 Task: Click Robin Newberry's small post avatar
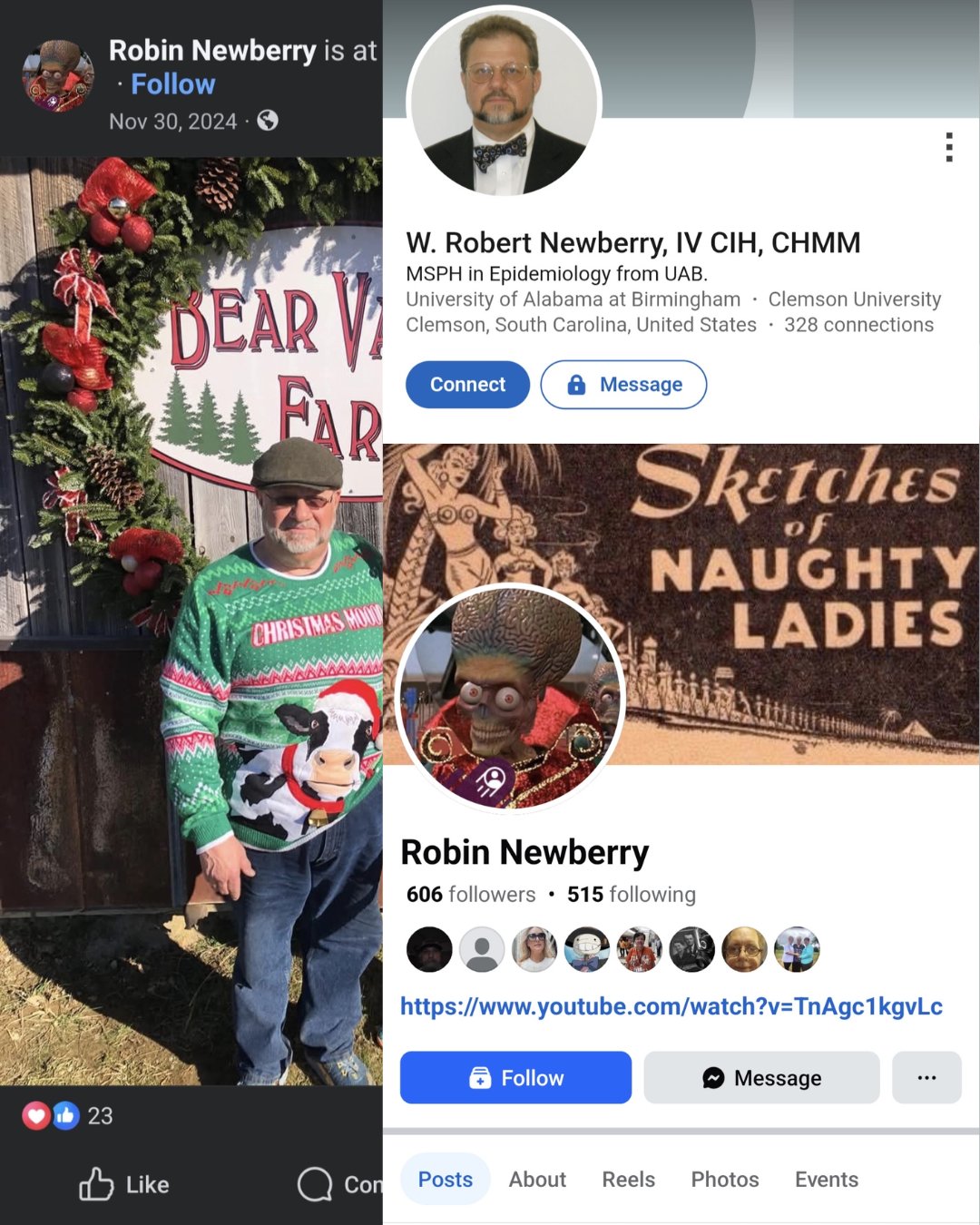[58, 75]
